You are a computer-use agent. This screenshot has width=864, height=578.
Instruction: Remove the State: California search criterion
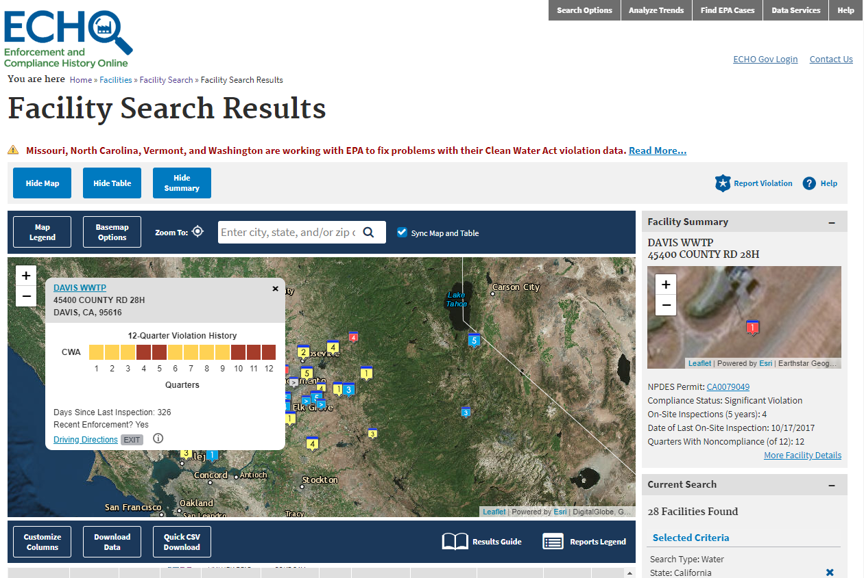(830, 572)
